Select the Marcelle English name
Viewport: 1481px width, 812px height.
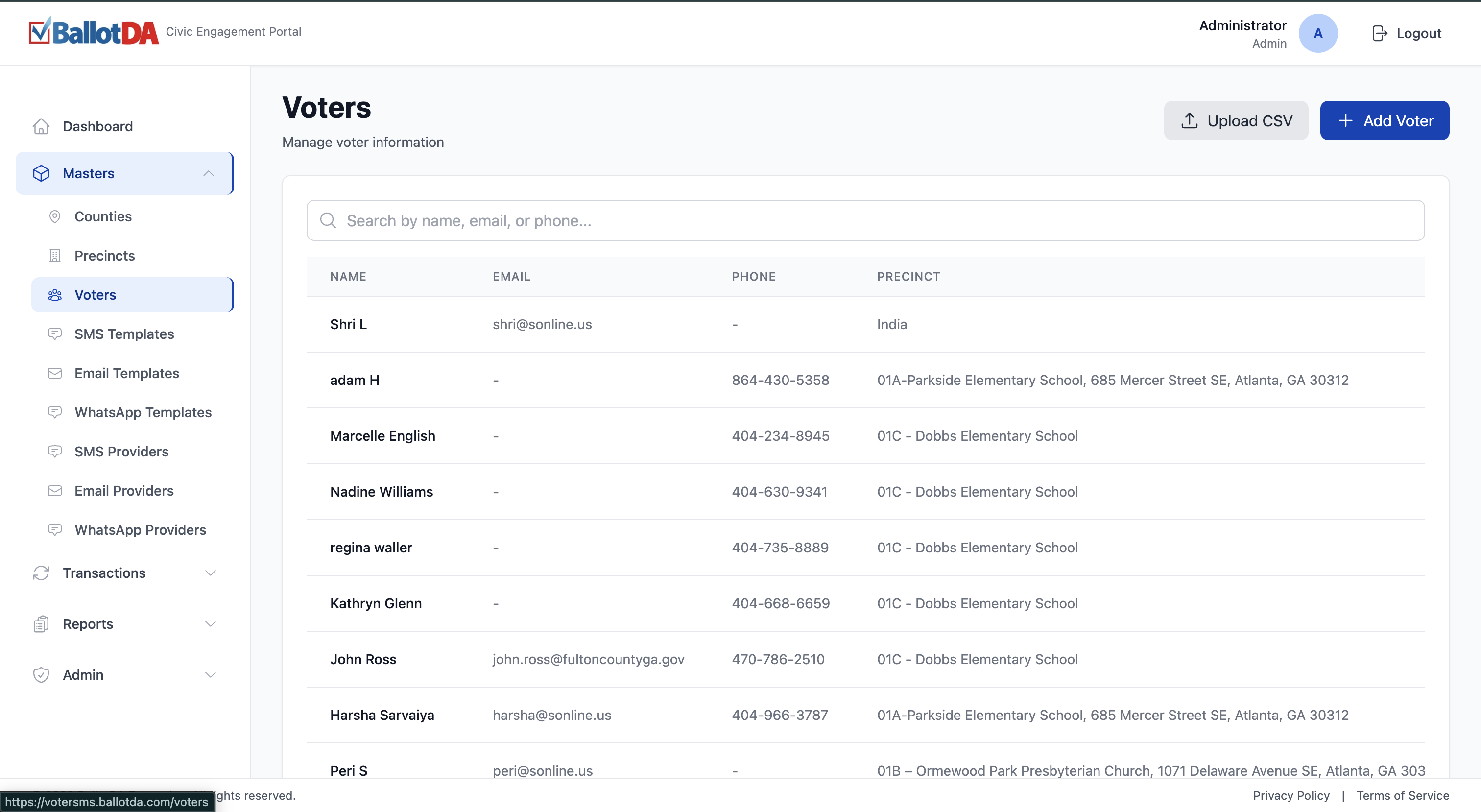(x=382, y=436)
